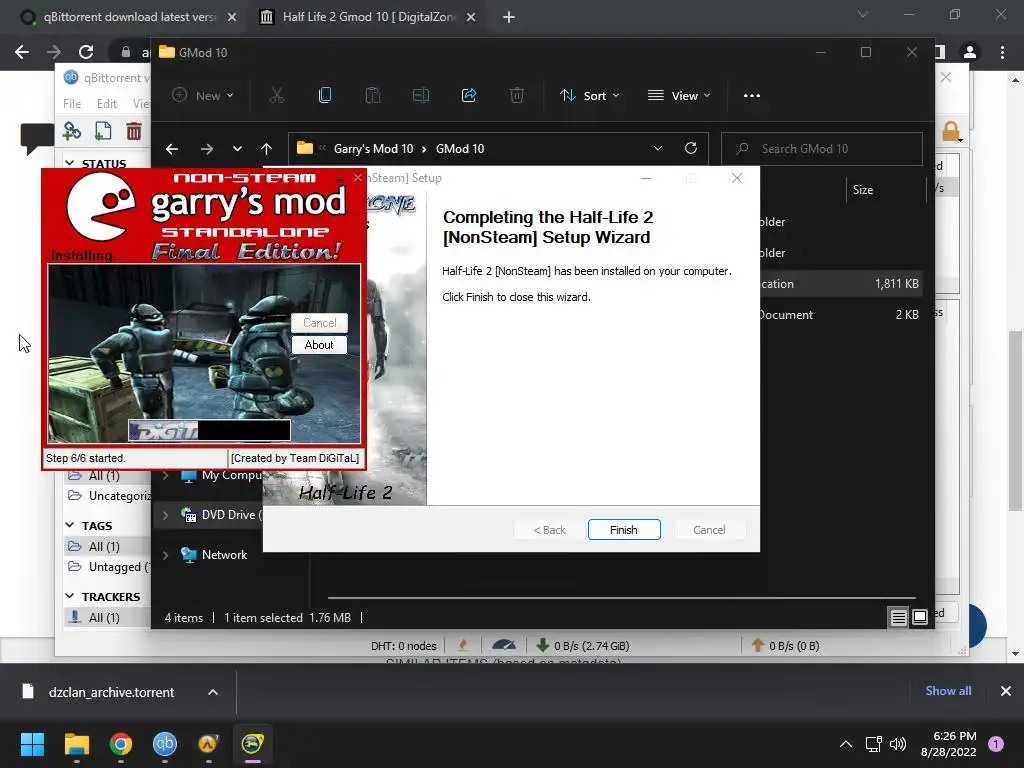1024x768 pixels.
Task: Show hidden system tray icons chevron
Action: 846,744
